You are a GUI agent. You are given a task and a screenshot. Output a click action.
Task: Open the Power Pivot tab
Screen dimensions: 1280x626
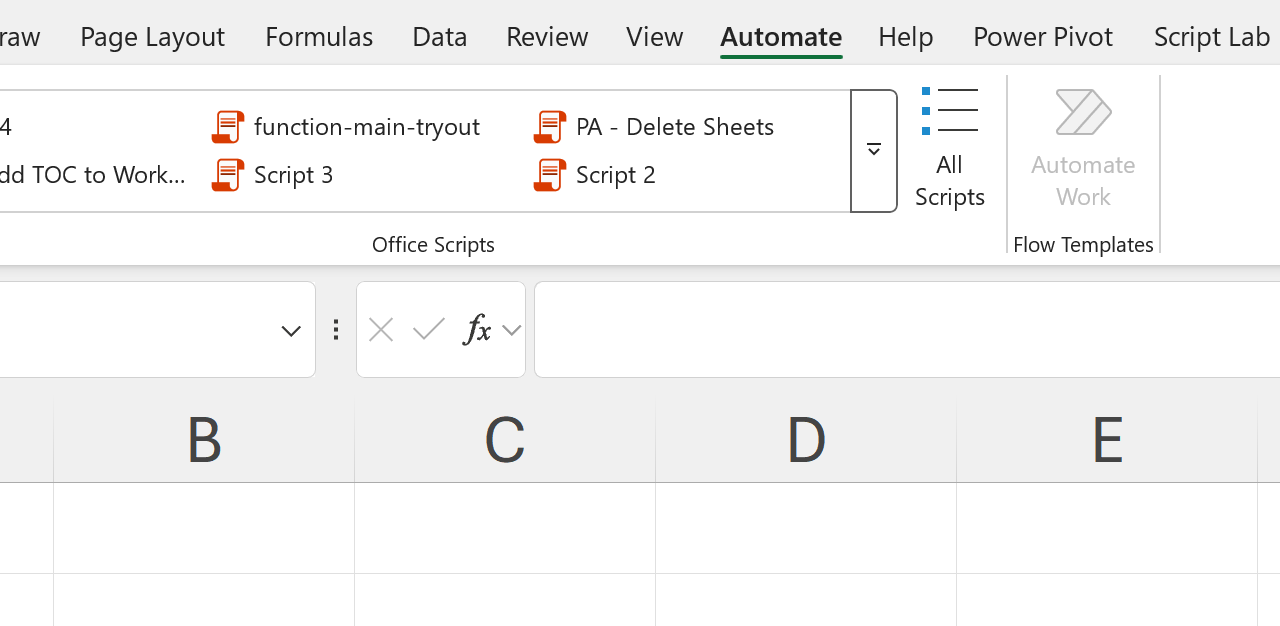[1042, 37]
